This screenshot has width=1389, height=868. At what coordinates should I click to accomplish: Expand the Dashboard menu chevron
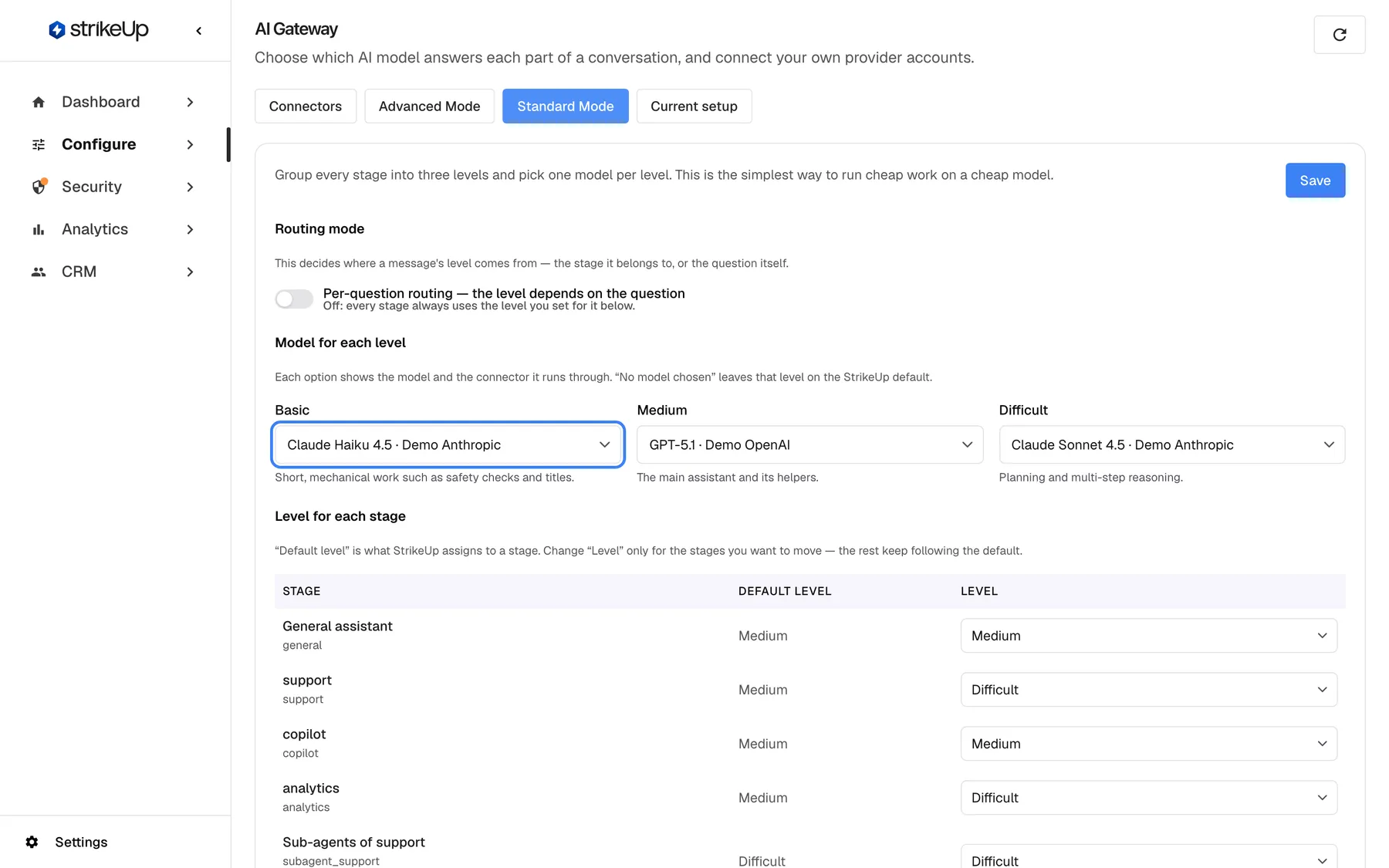[x=190, y=102]
